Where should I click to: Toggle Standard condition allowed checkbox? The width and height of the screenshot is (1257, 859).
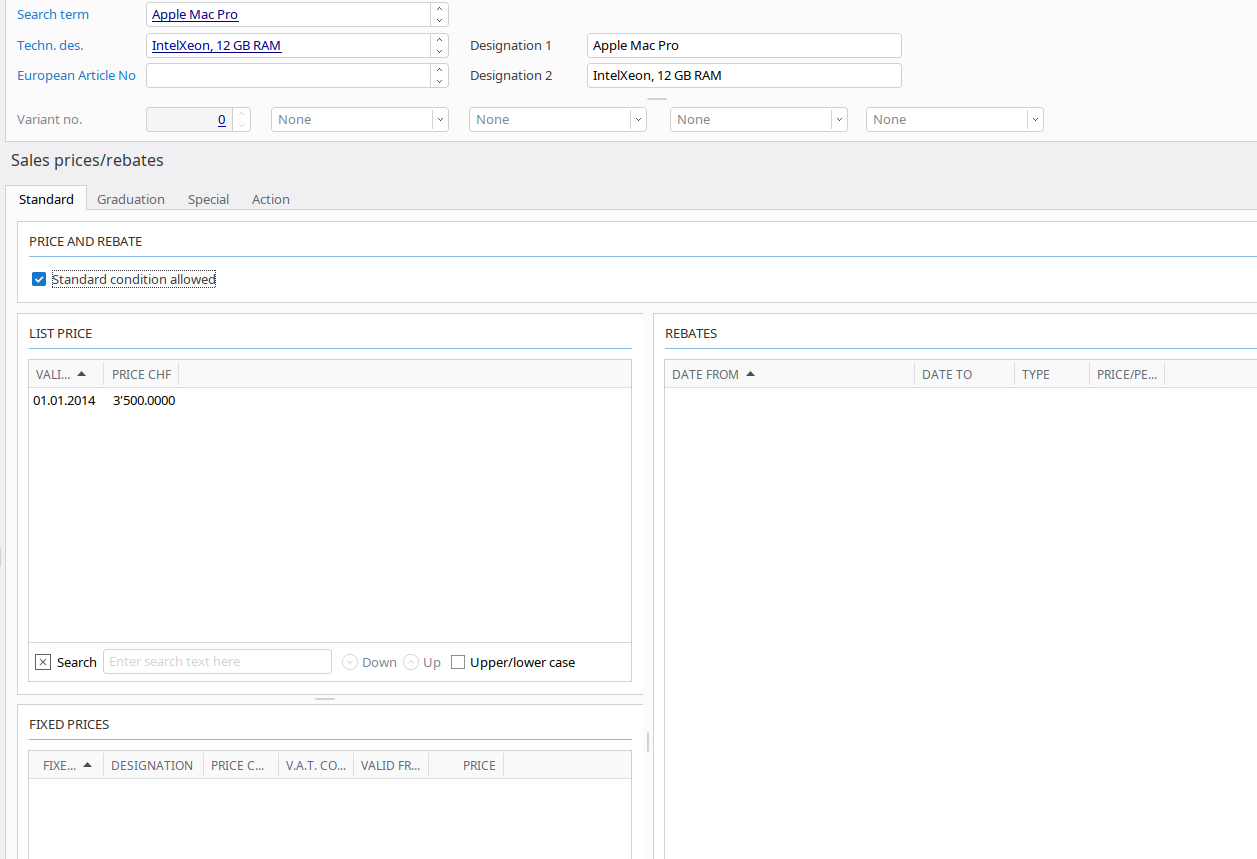pyautogui.click(x=39, y=279)
